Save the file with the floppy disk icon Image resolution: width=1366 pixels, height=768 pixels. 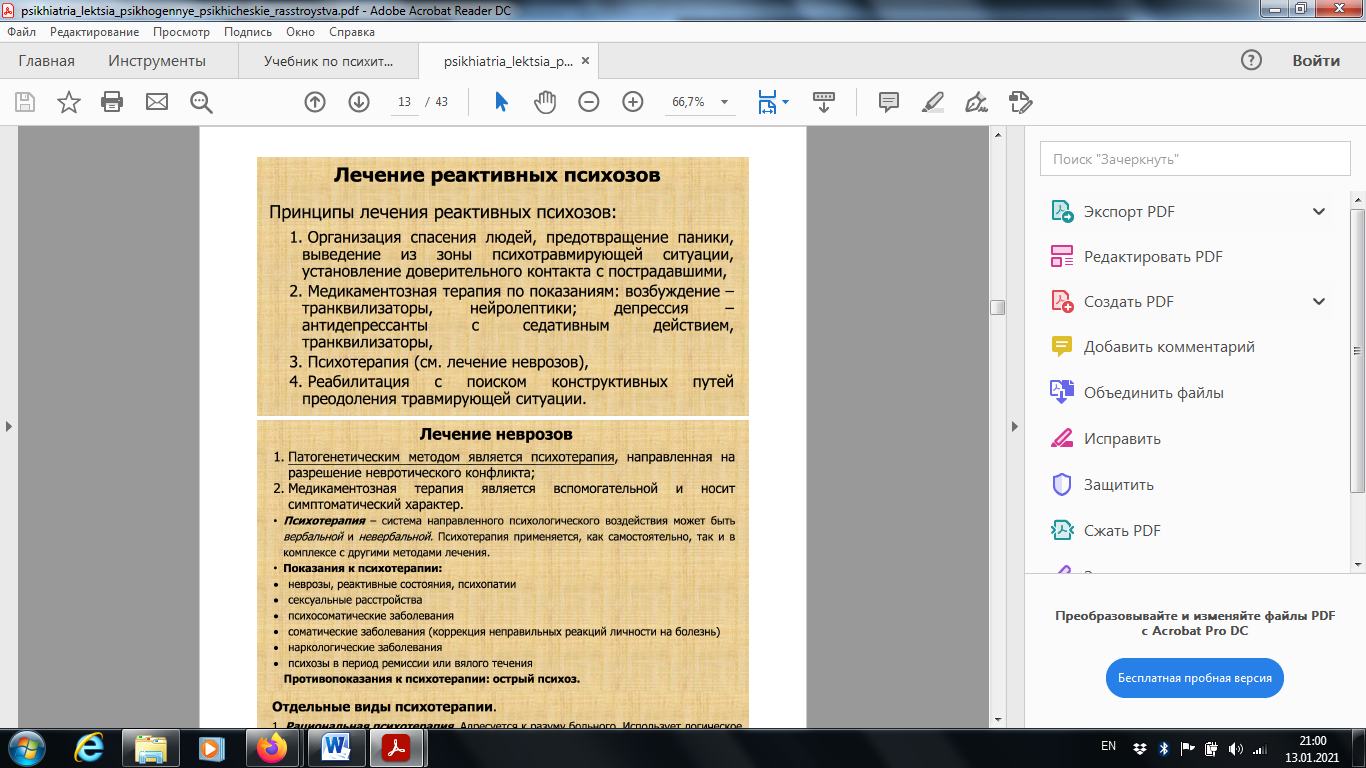[x=25, y=102]
